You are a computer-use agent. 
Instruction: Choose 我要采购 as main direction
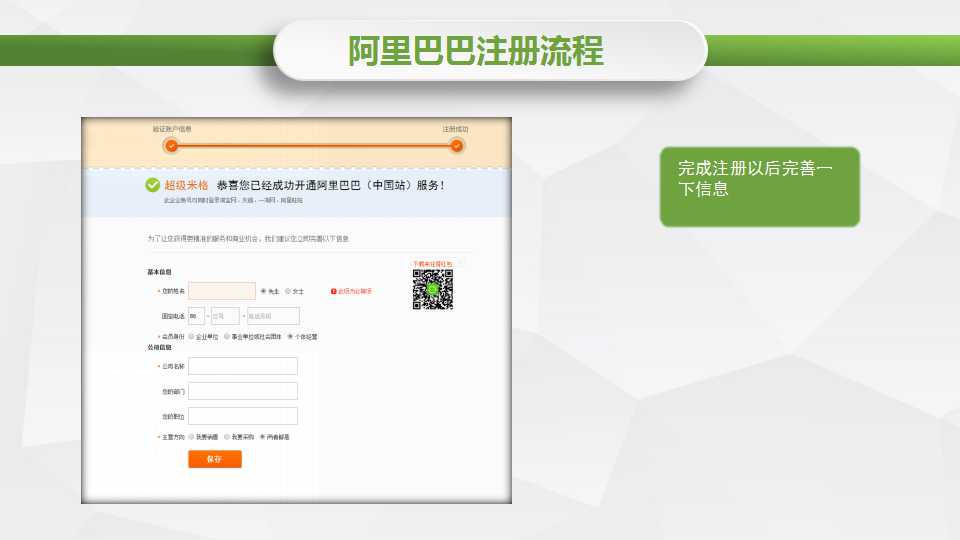pyautogui.click(x=227, y=437)
